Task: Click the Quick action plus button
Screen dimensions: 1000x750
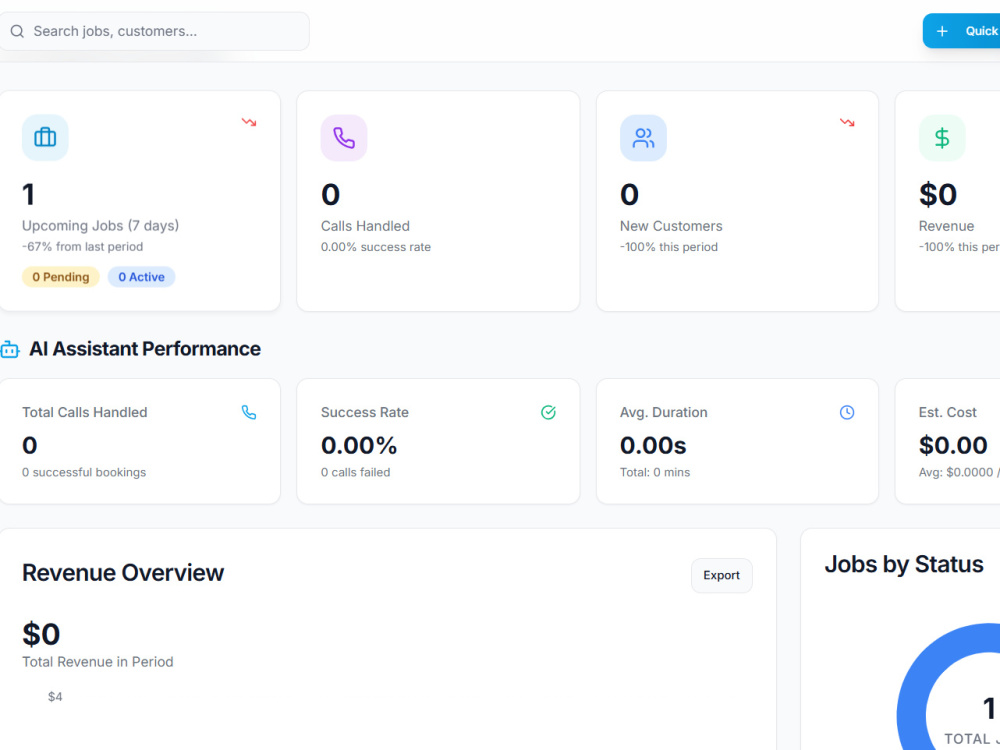Action: (961, 31)
